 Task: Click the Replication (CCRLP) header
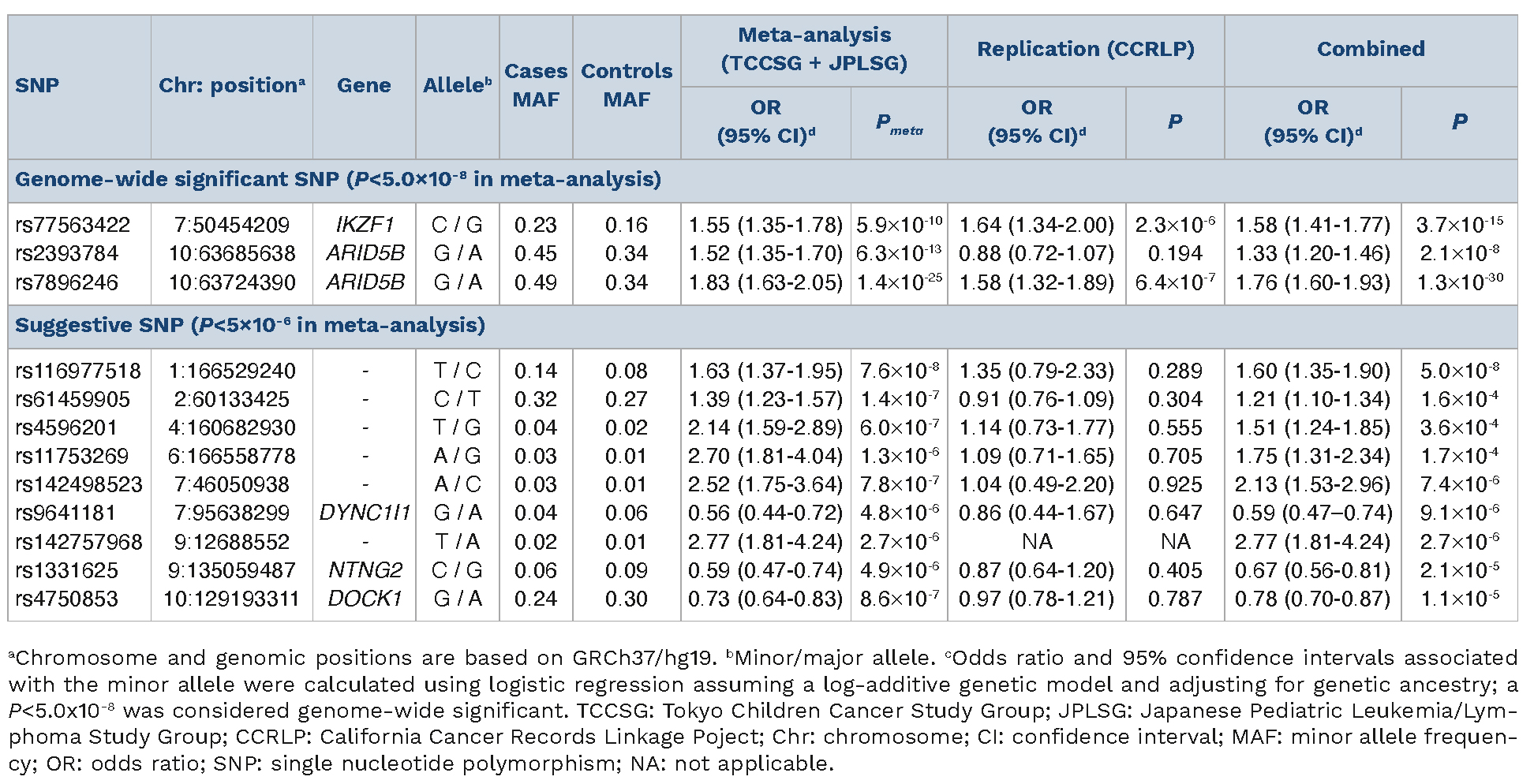pos(1085,49)
